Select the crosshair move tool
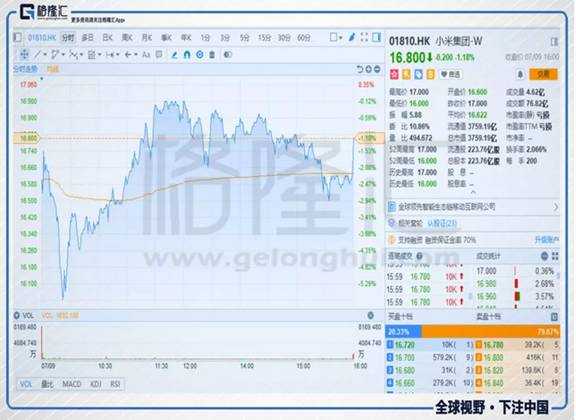This screenshot has height=420, width=576. pyautogui.click(x=24, y=55)
